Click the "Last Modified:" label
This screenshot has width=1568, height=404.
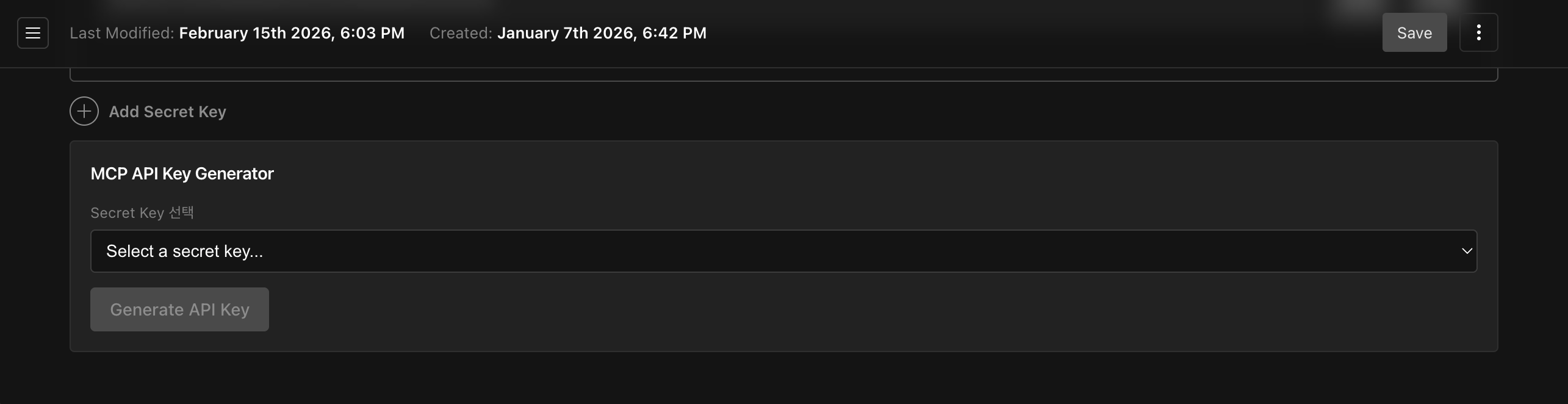(122, 33)
